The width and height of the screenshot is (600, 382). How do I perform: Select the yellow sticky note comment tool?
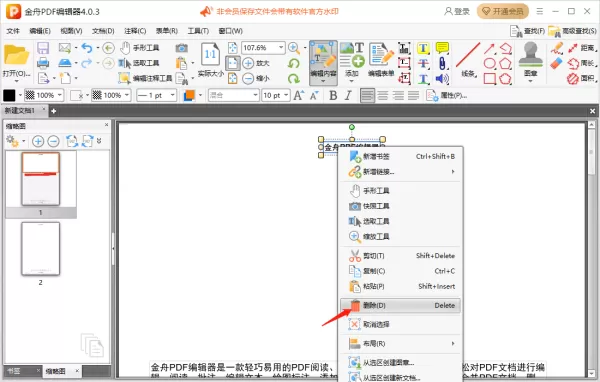[x=442, y=48]
